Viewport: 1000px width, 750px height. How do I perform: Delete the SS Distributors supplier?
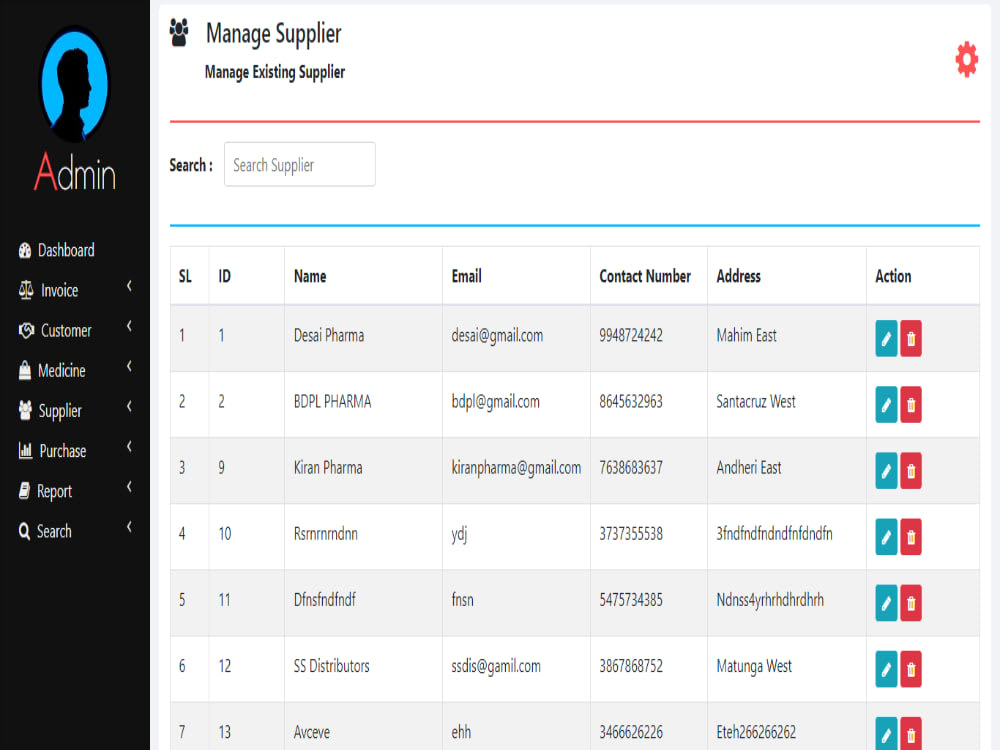coord(911,669)
